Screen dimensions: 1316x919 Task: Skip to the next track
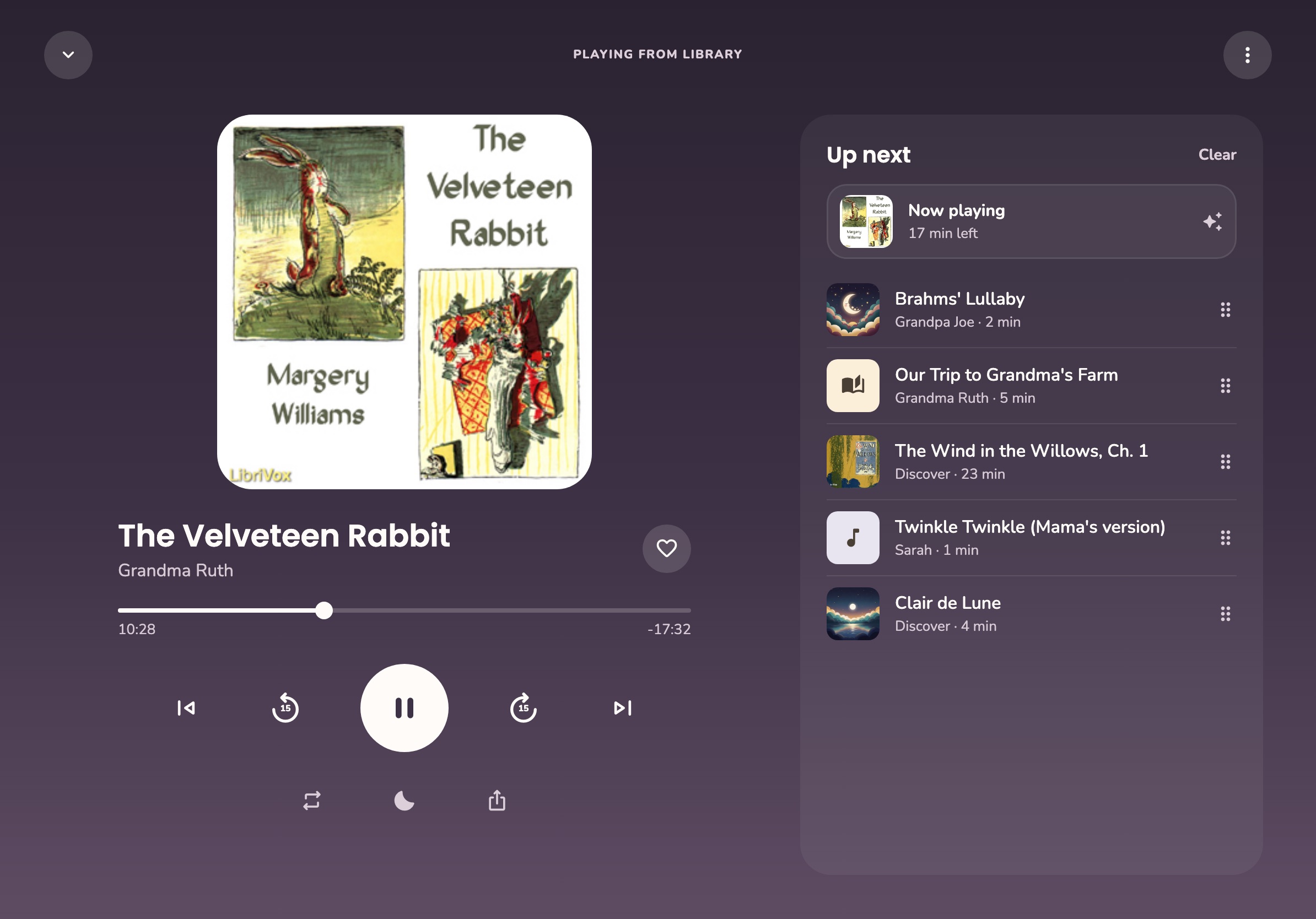point(623,707)
